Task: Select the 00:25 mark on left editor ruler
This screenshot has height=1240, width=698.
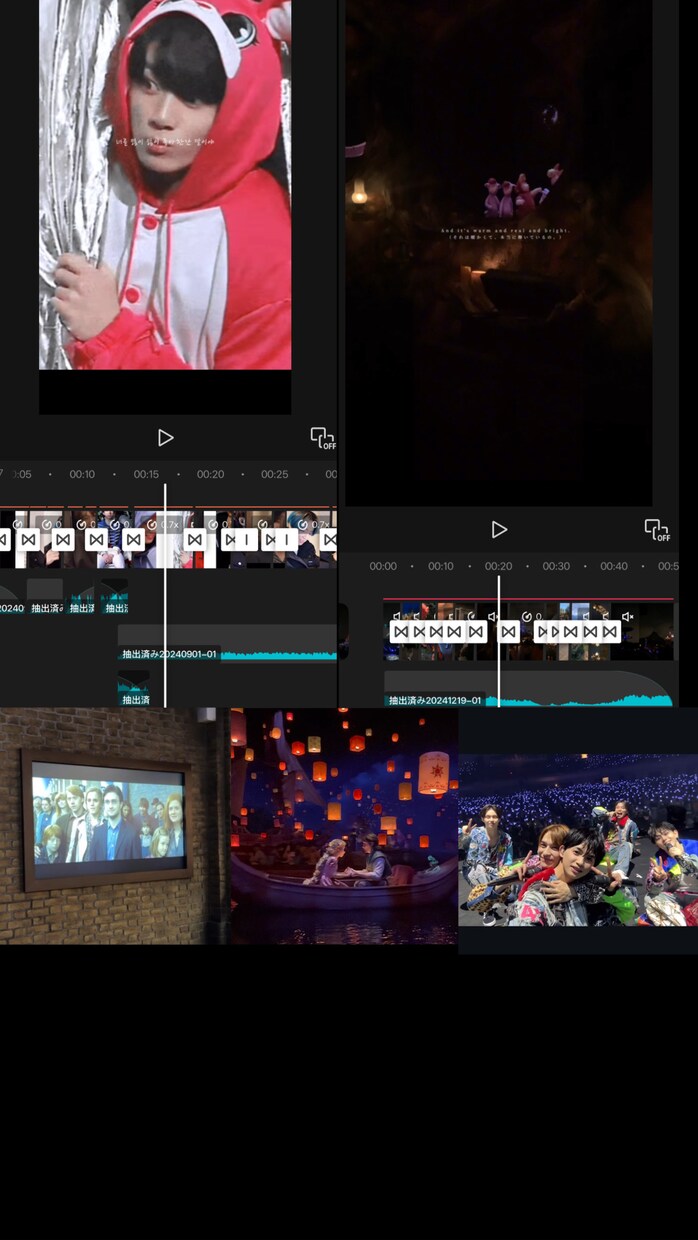Action: click(x=275, y=474)
